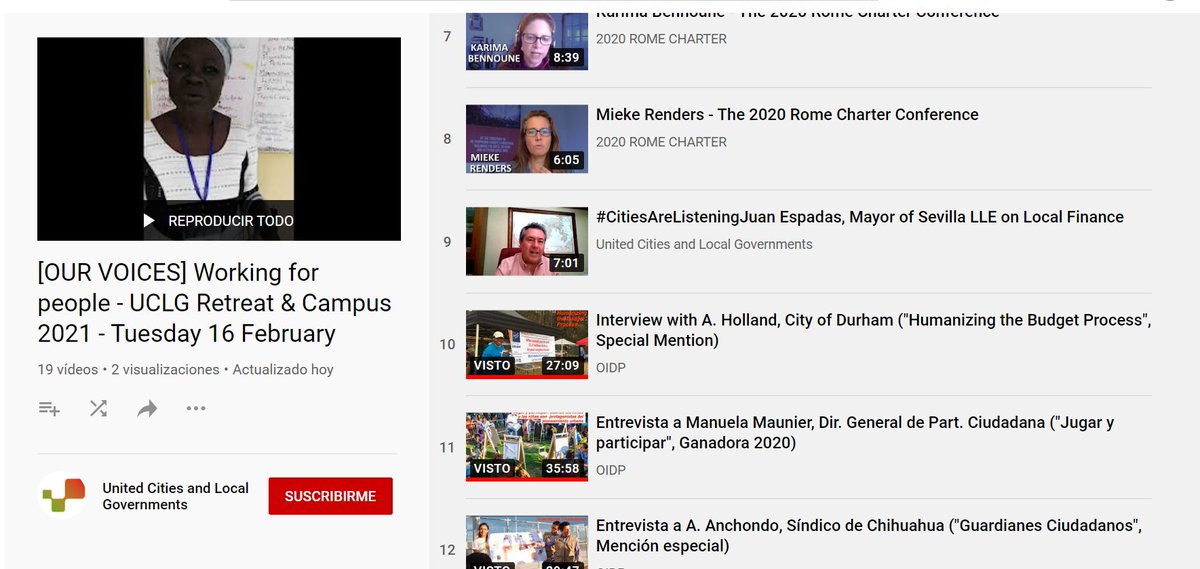Click the 35:58 duration badge
Image resolution: width=1200 pixels, height=569 pixels.
pyautogui.click(x=561, y=468)
